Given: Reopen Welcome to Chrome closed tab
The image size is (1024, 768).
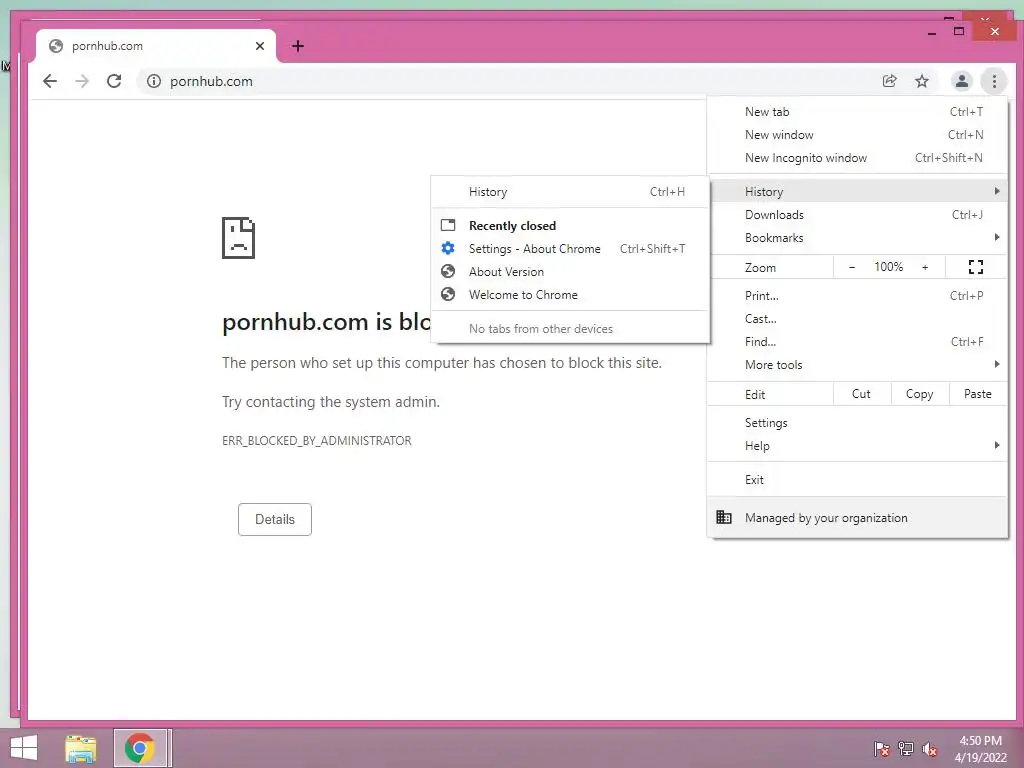Looking at the screenshot, I should [570, 294].
